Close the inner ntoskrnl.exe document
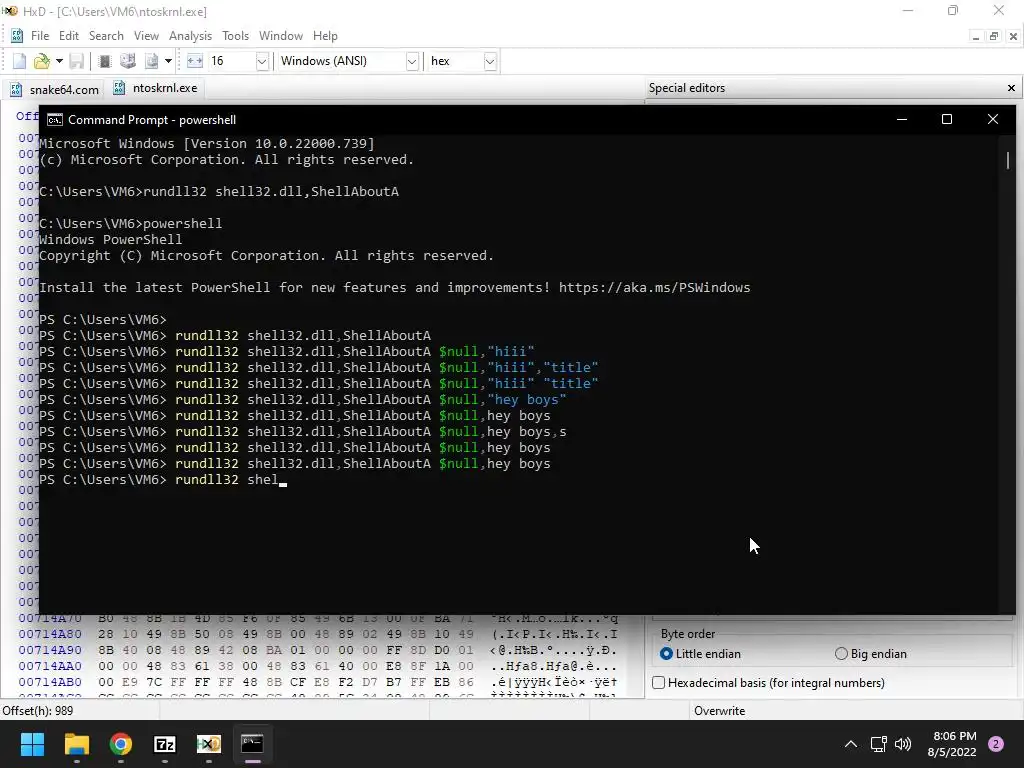Screen dimensions: 1024x768 point(1013,37)
